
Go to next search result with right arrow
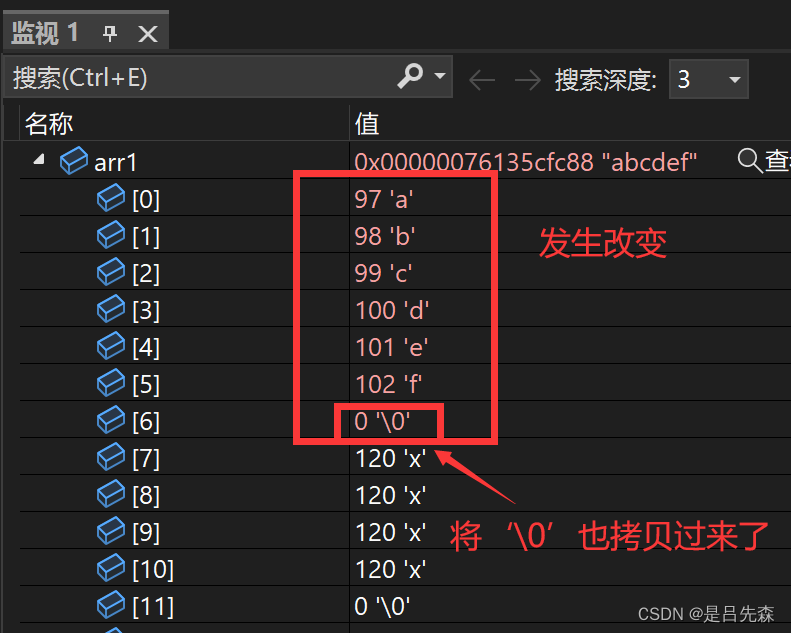(527, 80)
